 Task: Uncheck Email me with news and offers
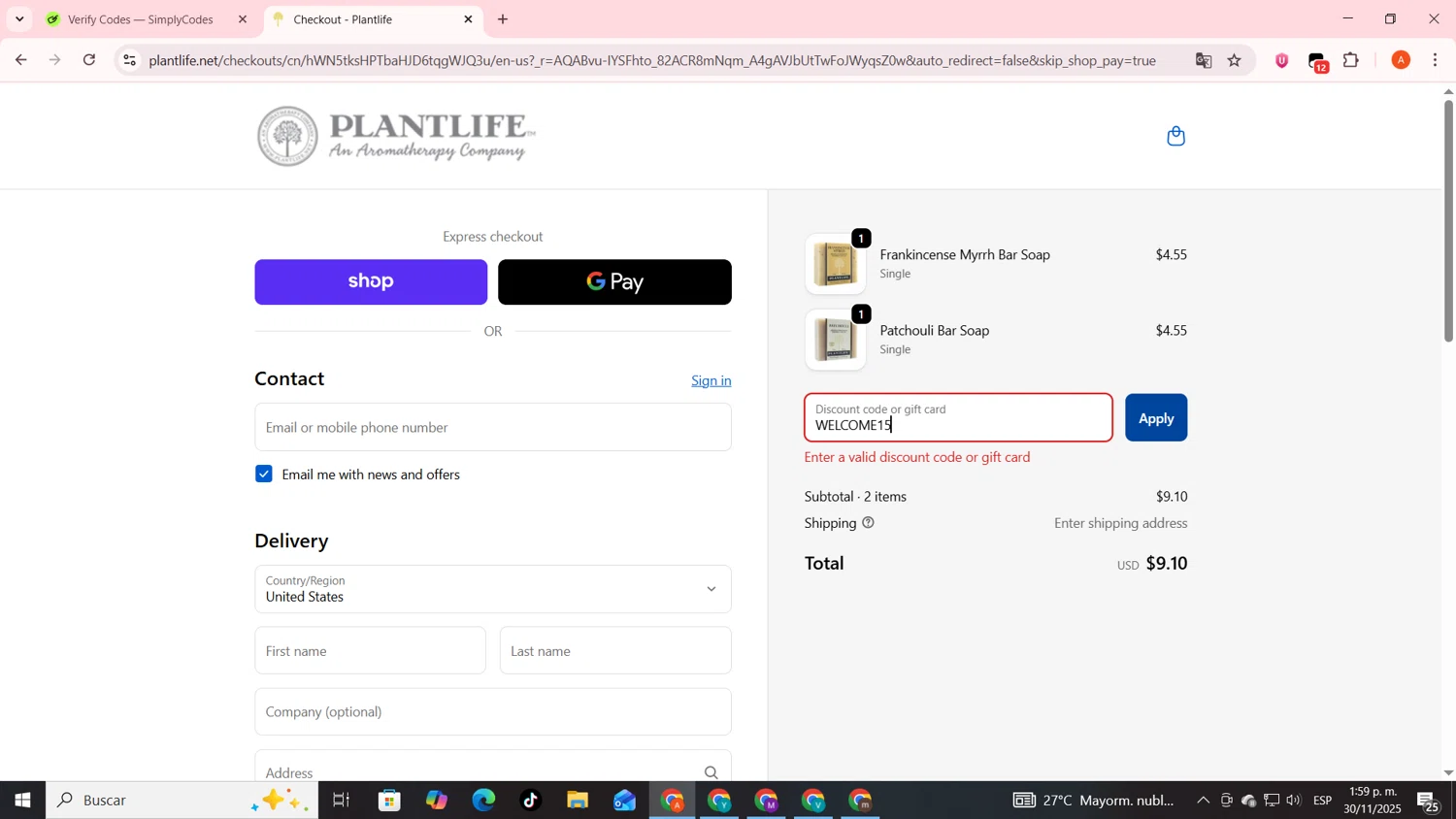264,474
